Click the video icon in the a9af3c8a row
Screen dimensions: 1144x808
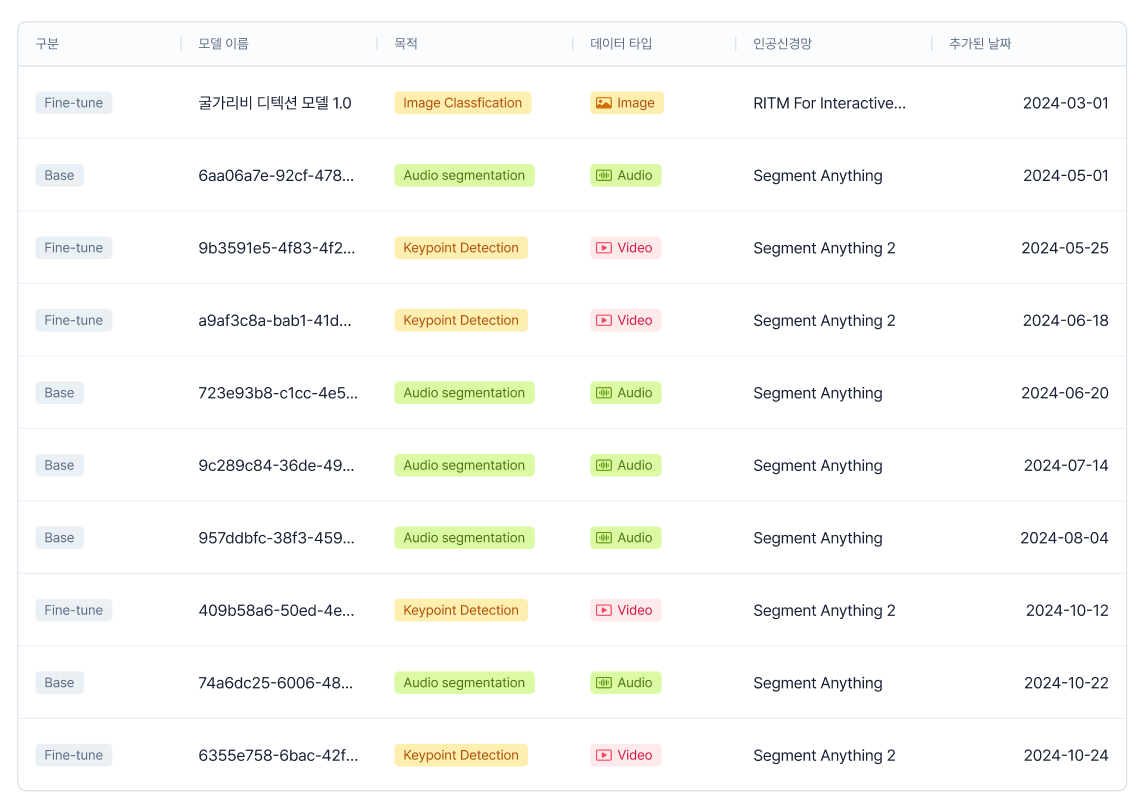[x=603, y=320]
